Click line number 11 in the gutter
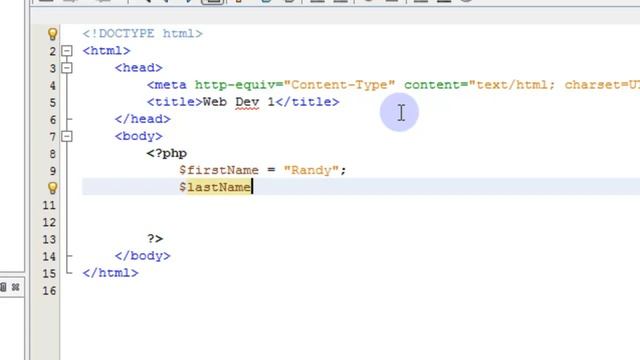This screenshot has width=640, height=360. 49,205
